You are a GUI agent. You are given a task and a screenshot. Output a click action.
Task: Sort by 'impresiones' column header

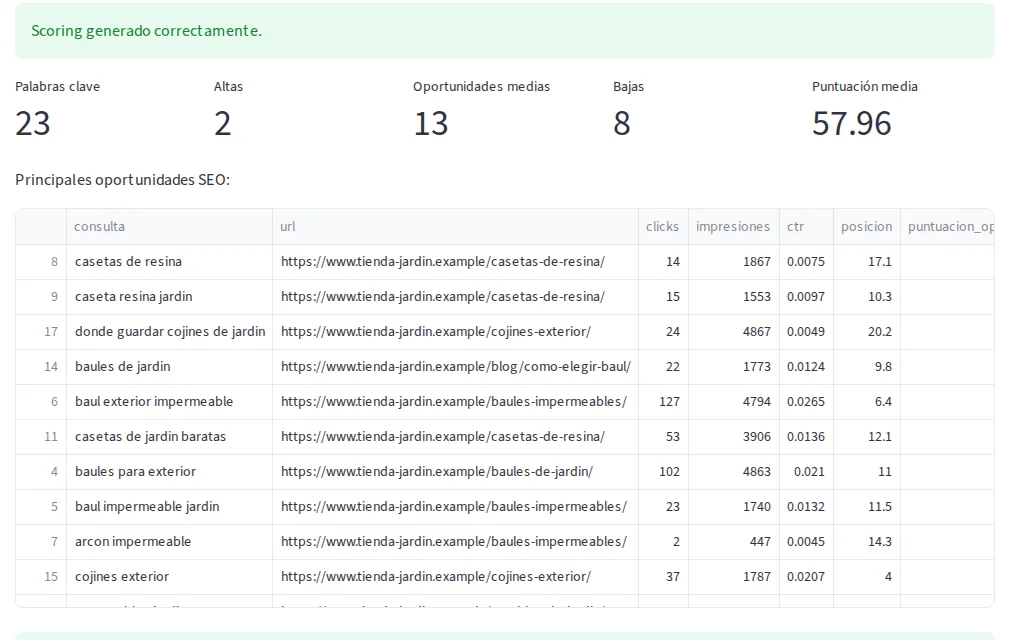733,226
